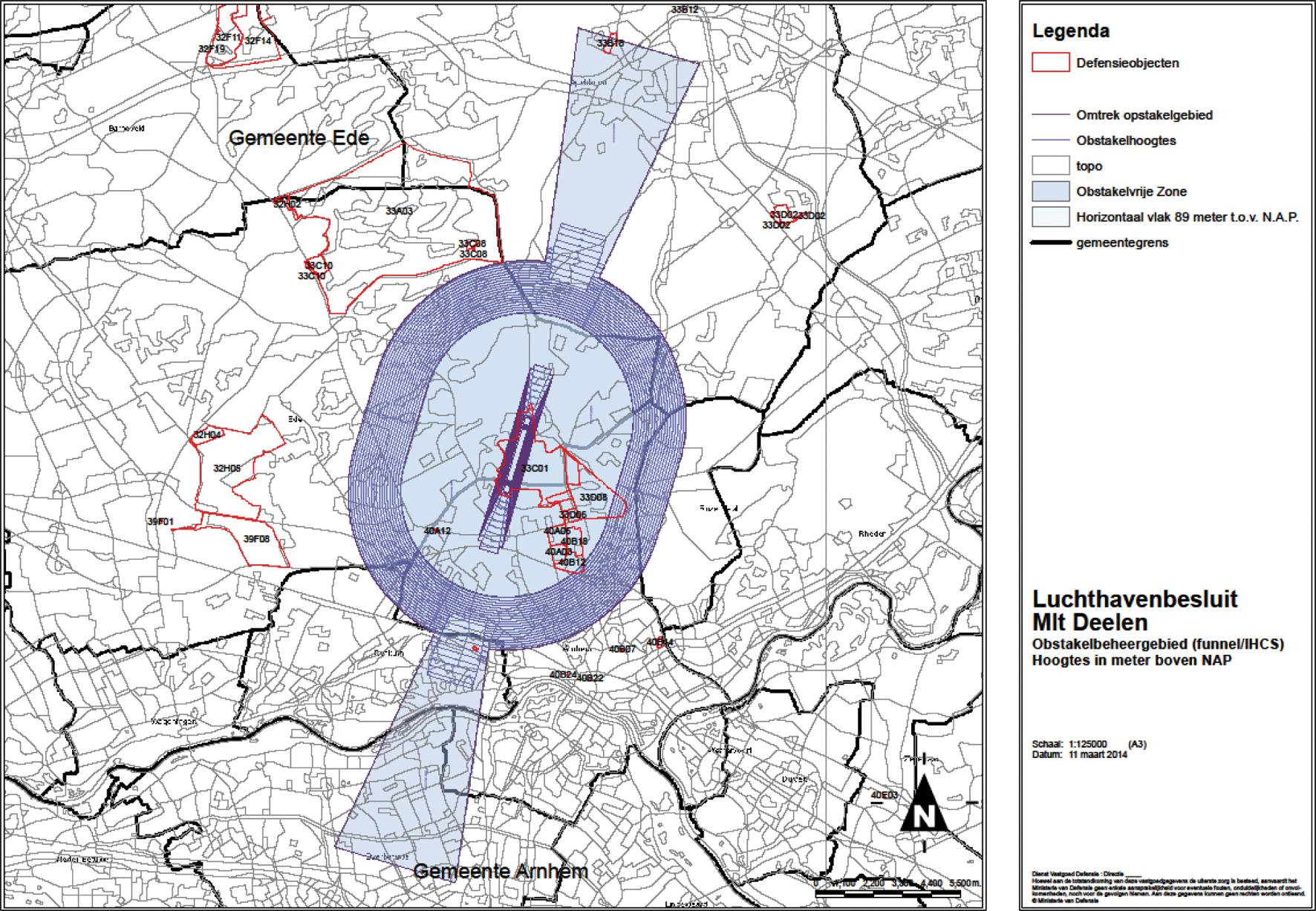Click the '32F14' map label
This screenshot has width=1316, height=911.
pos(258,41)
